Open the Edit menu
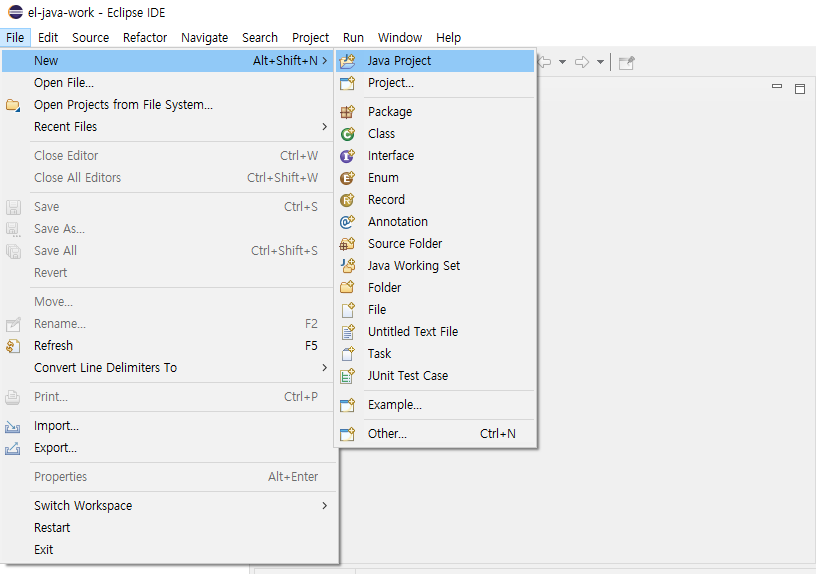This screenshot has width=816, height=574. [48, 38]
